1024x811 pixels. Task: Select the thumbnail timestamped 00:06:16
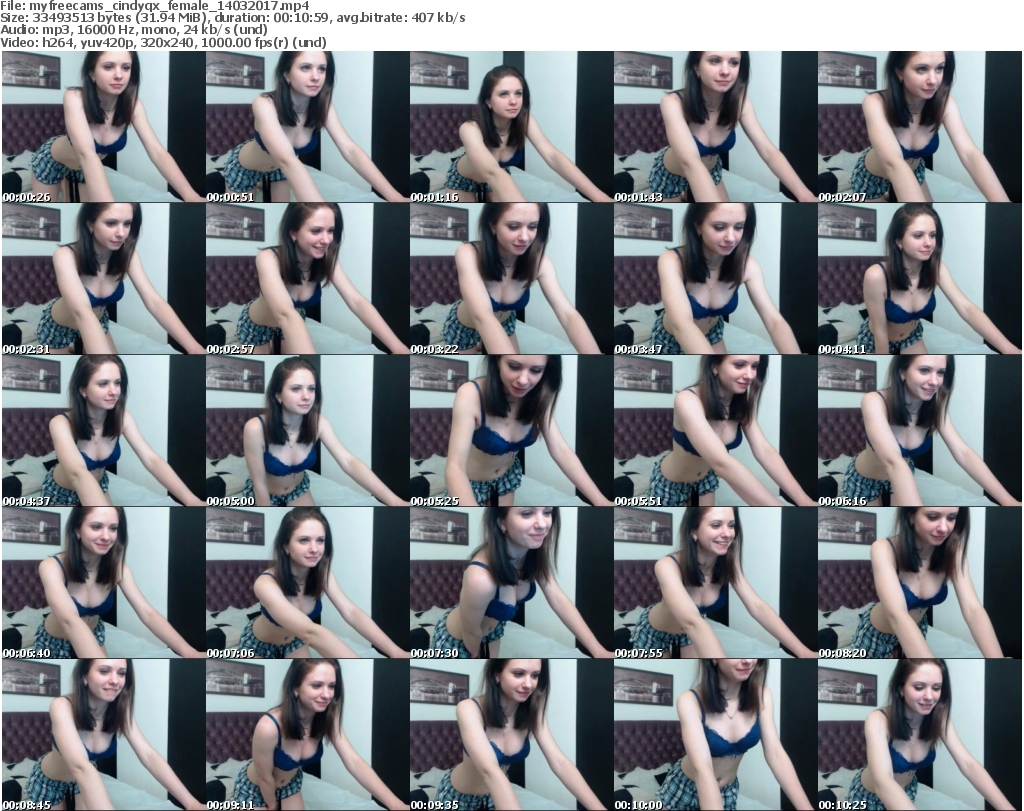[920, 431]
